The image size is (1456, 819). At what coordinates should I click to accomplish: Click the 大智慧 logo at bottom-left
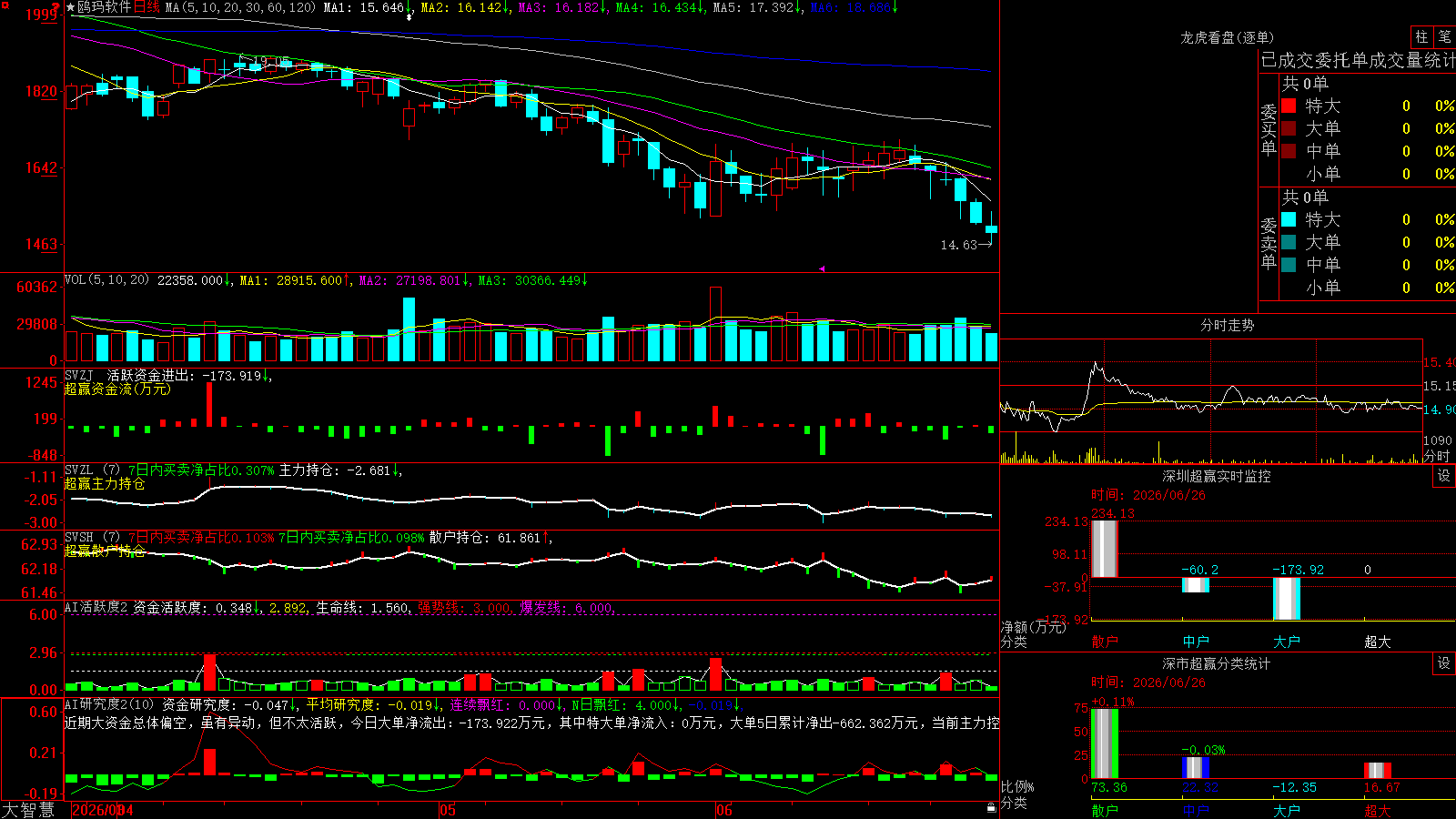coord(28,810)
